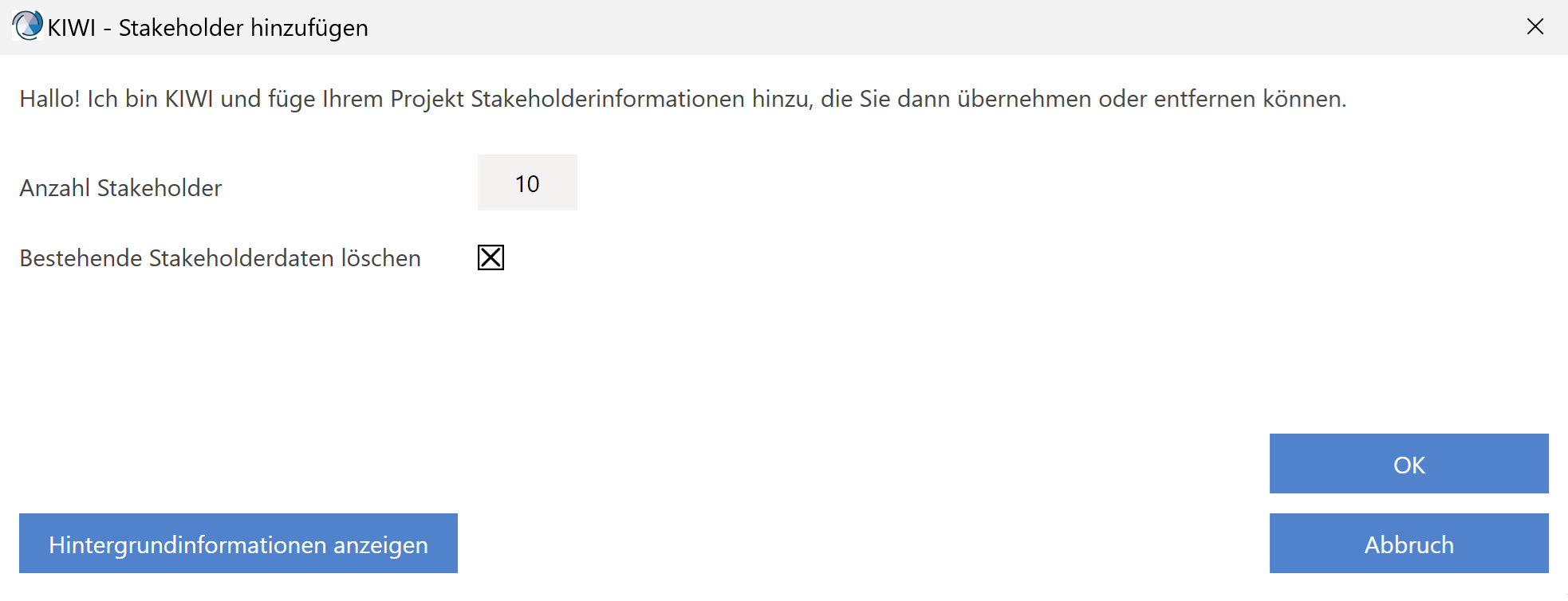Click the "Bestehende Stakeholderdaten löschen" label text
1568x601 pixels.
[x=220, y=258]
